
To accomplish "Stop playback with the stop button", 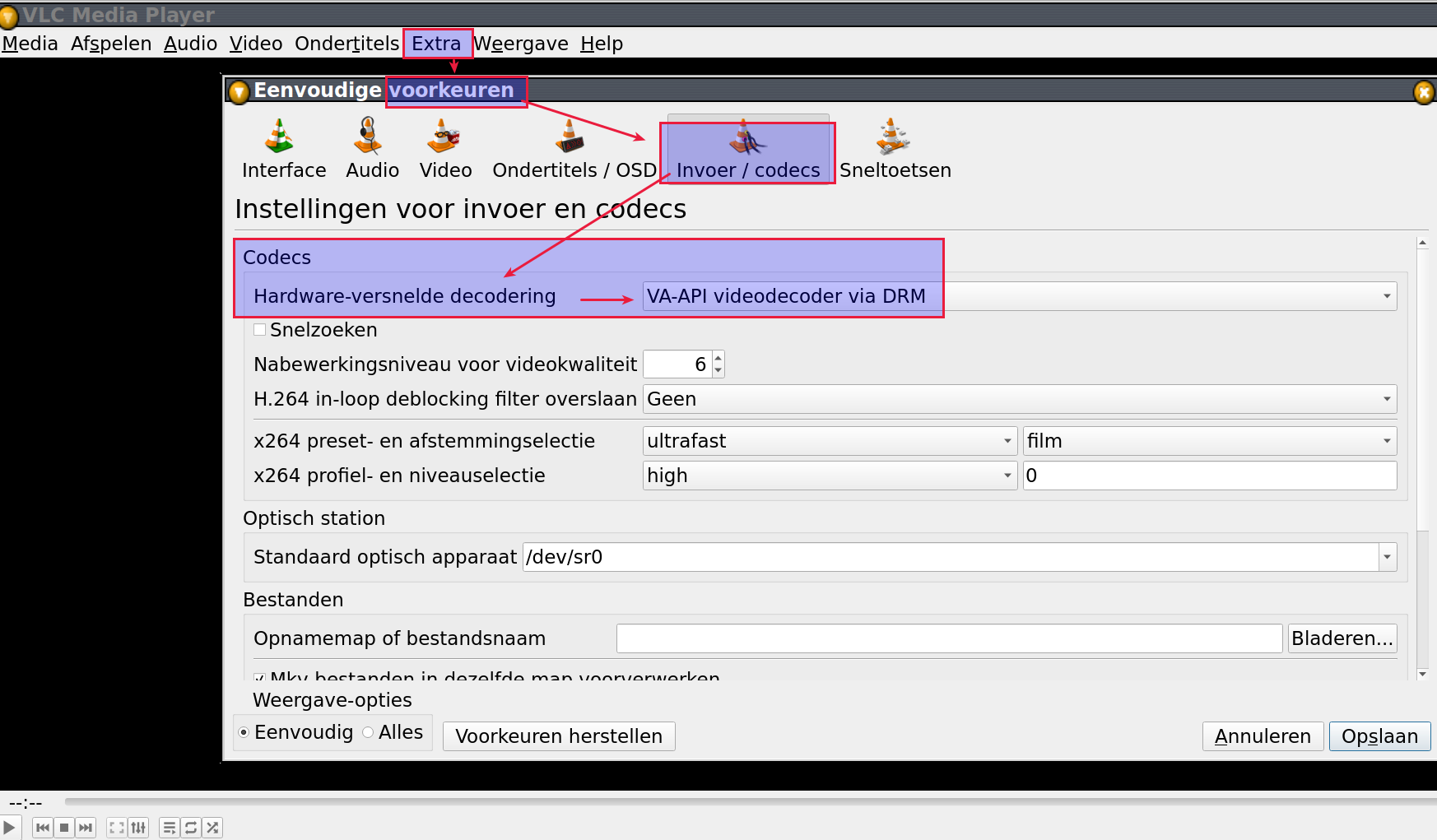I will coord(64,828).
